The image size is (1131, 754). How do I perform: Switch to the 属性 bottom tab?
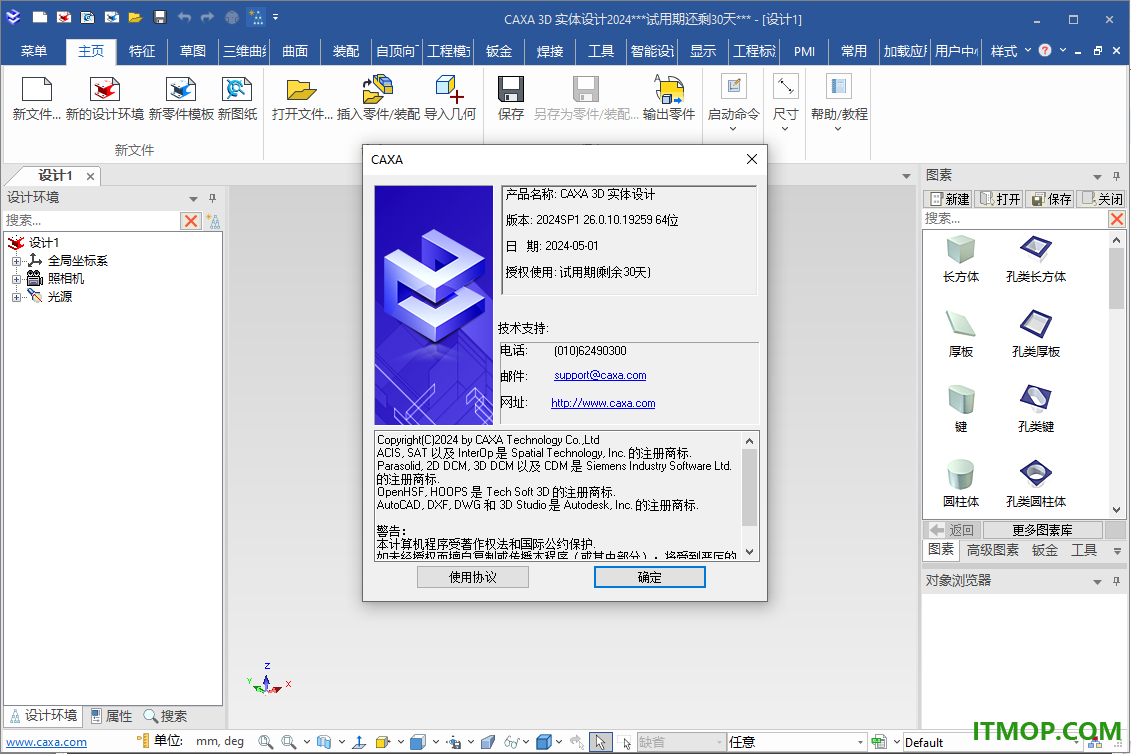pyautogui.click(x=112, y=716)
